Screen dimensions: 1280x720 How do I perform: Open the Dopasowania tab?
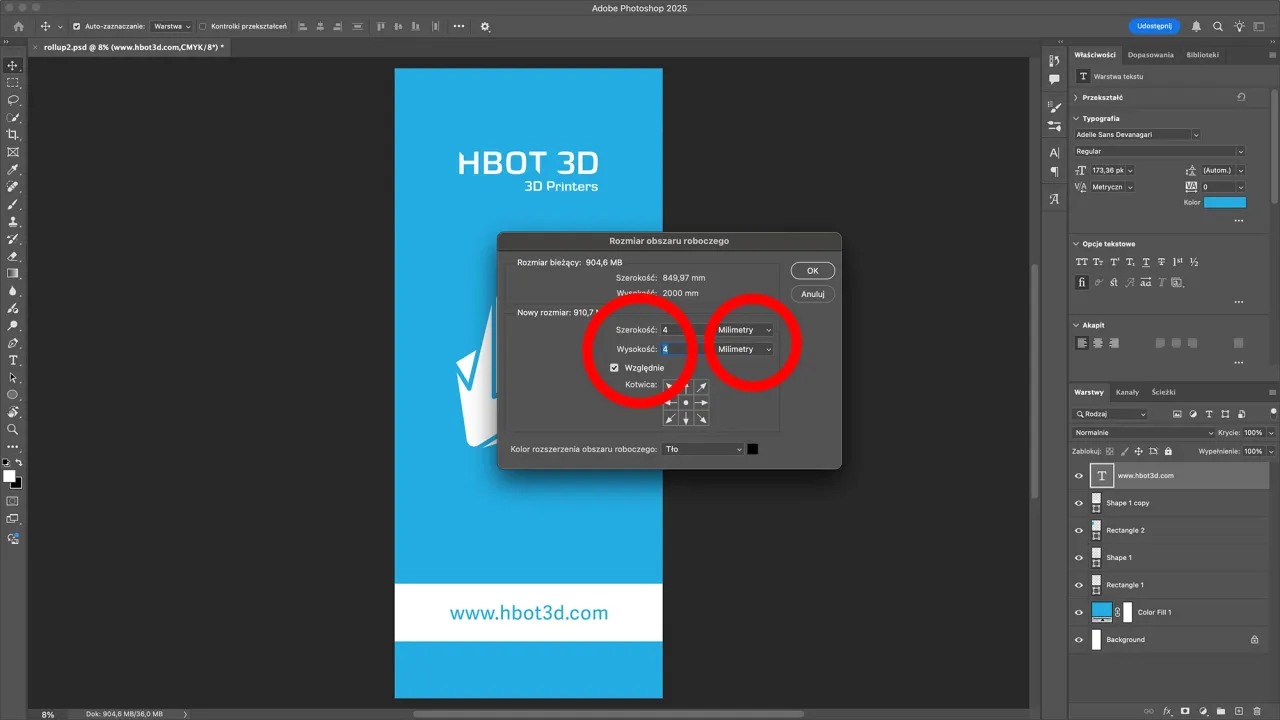[x=1151, y=55]
